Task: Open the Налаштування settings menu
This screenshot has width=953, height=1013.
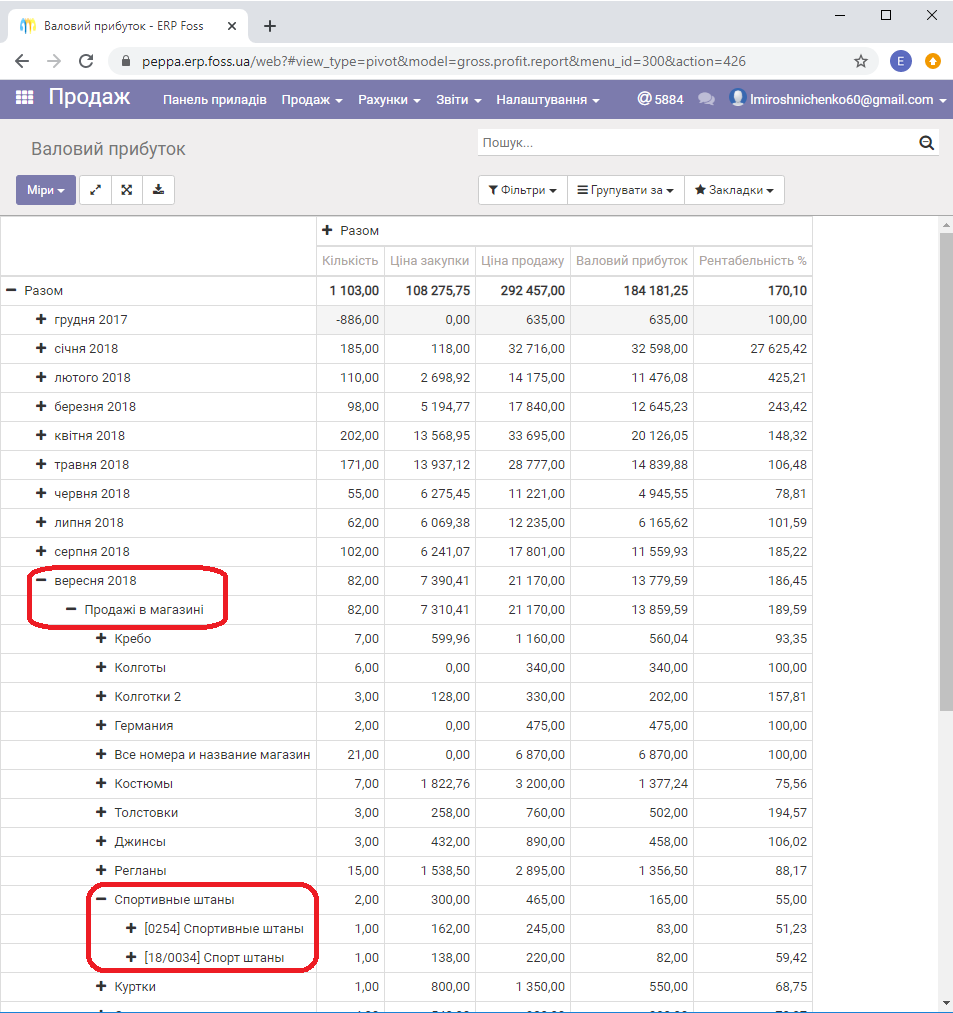Action: point(548,99)
